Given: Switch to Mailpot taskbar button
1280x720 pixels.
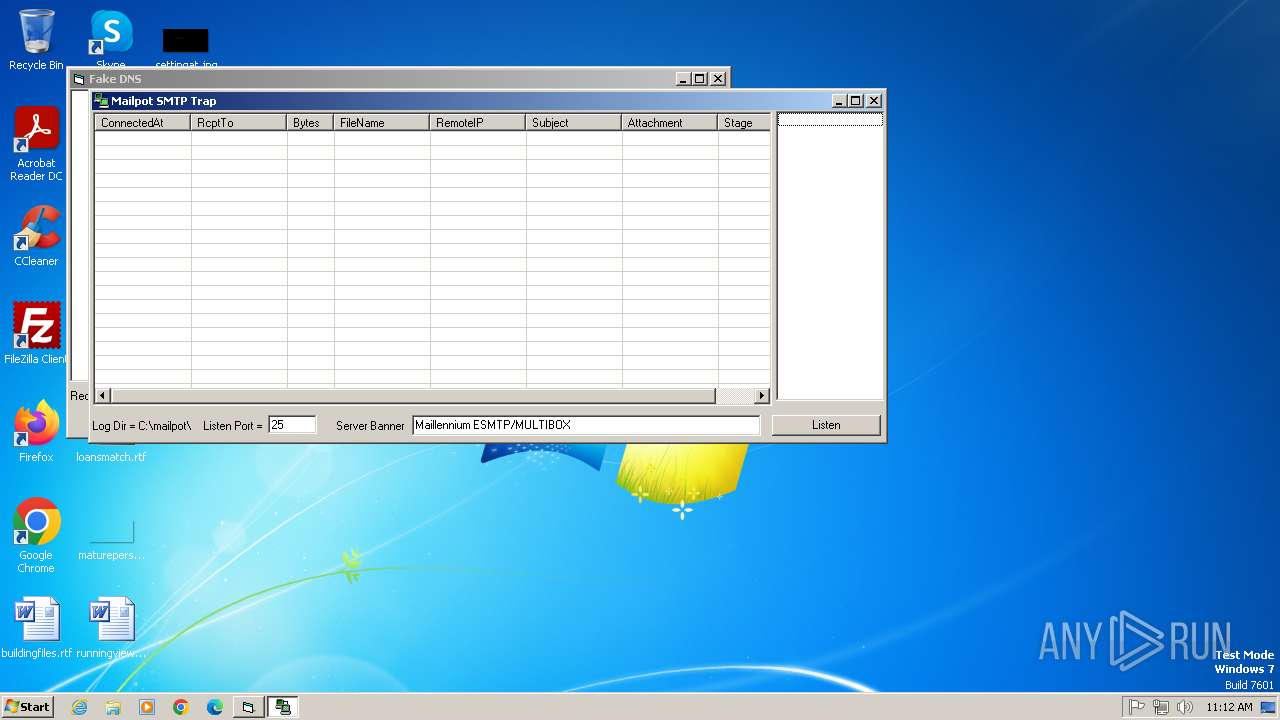Looking at the screenshot, I should [x=283, y=707].
